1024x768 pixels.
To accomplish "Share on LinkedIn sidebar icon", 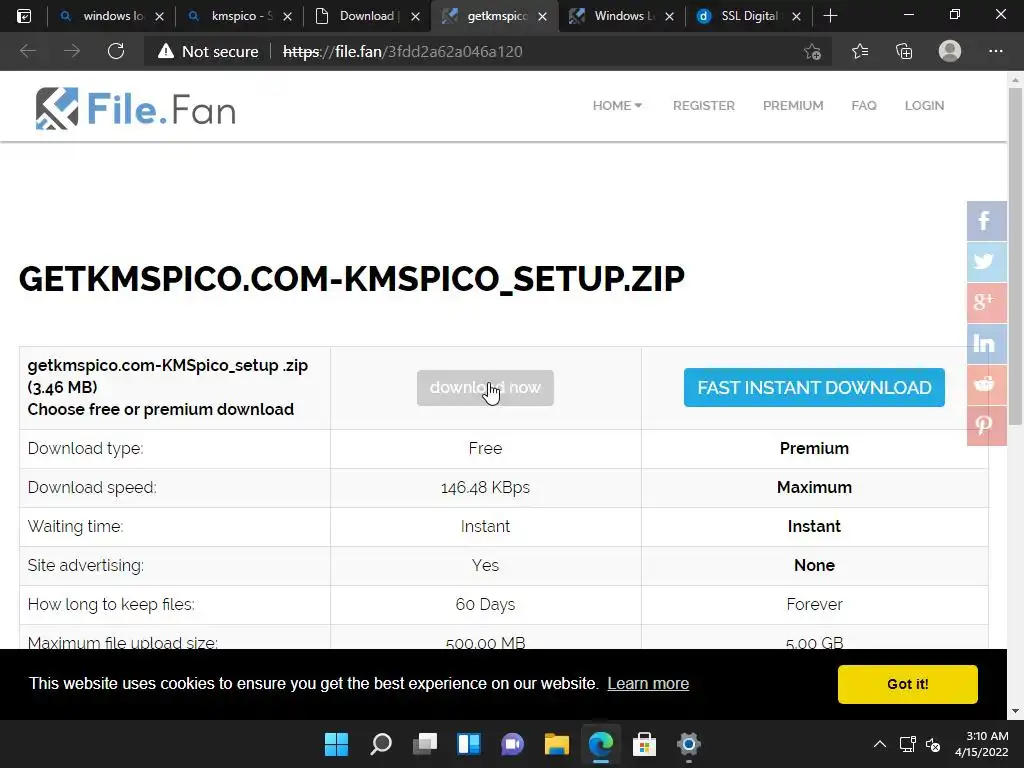I will 986,344.
